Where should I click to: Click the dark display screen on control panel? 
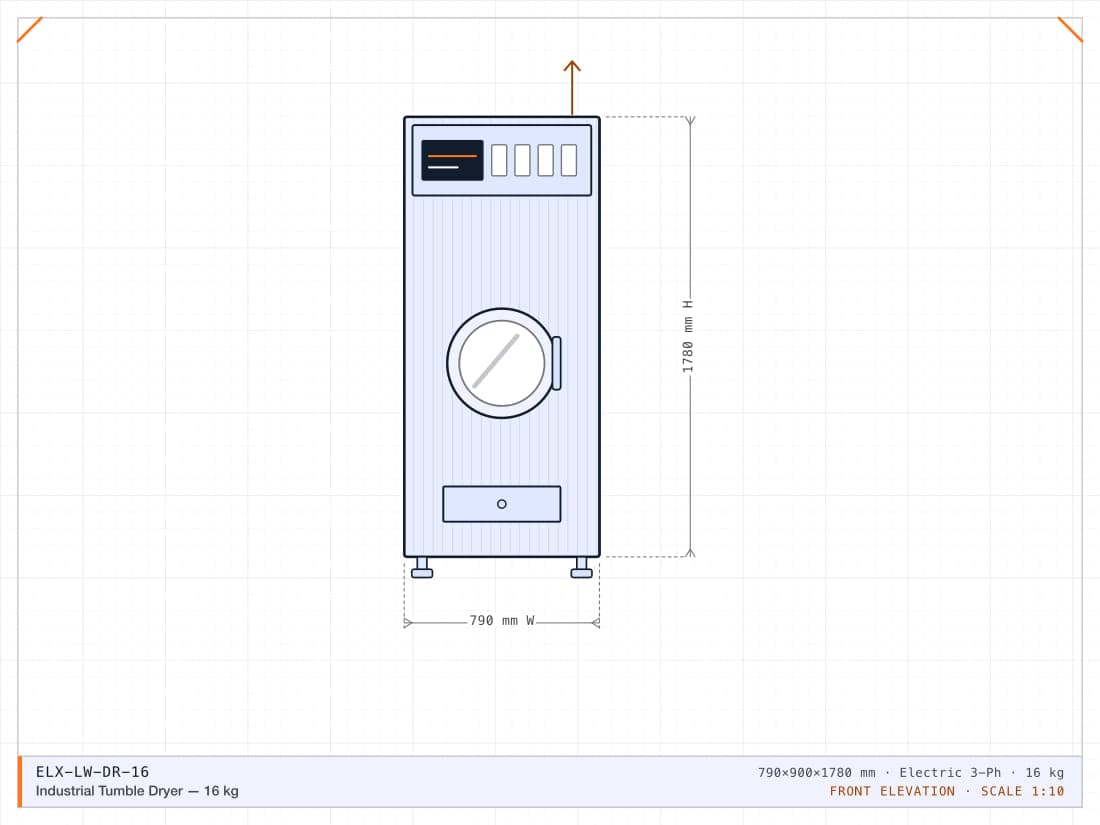452,161
